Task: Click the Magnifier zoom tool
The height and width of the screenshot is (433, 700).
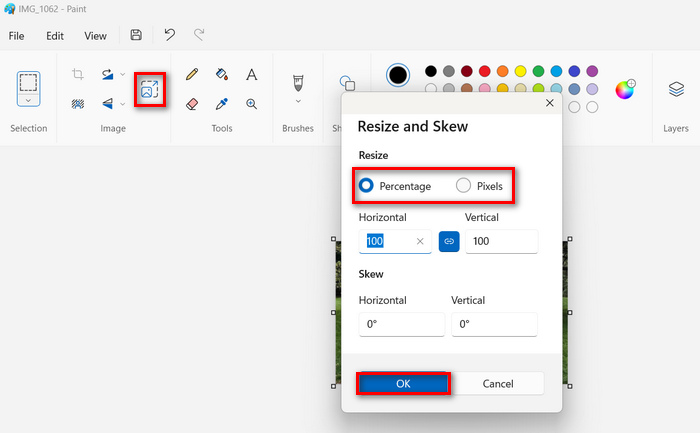Action: (x=252, y=103)
